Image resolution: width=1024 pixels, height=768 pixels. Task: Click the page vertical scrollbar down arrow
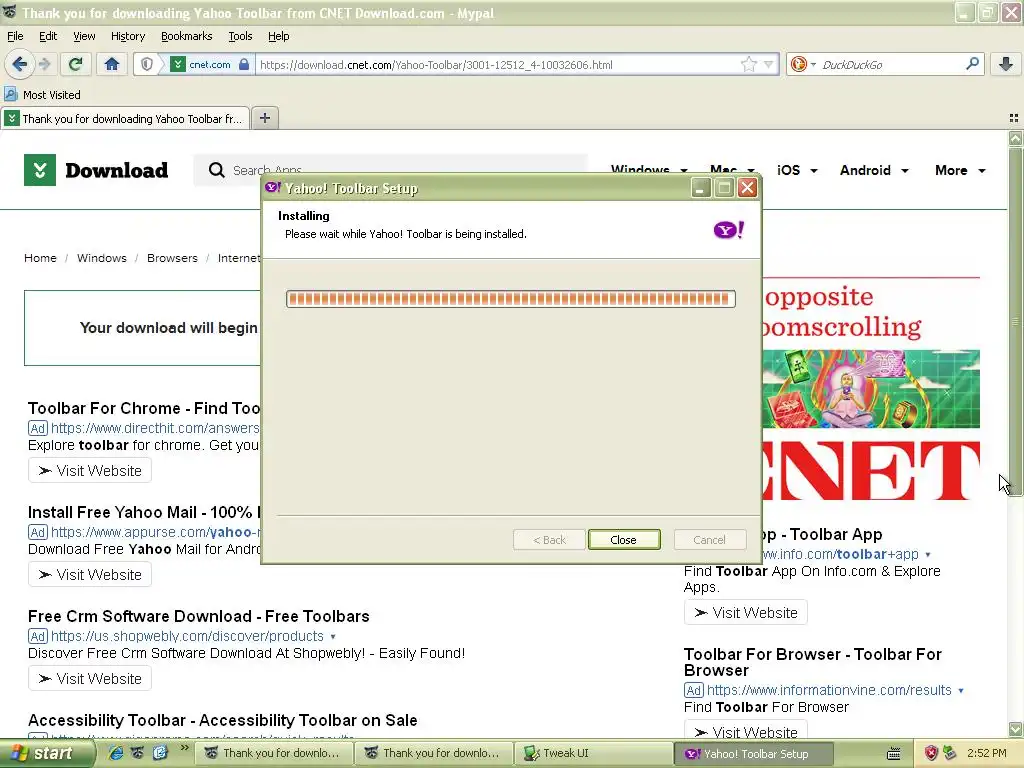tap(1015, 729)
